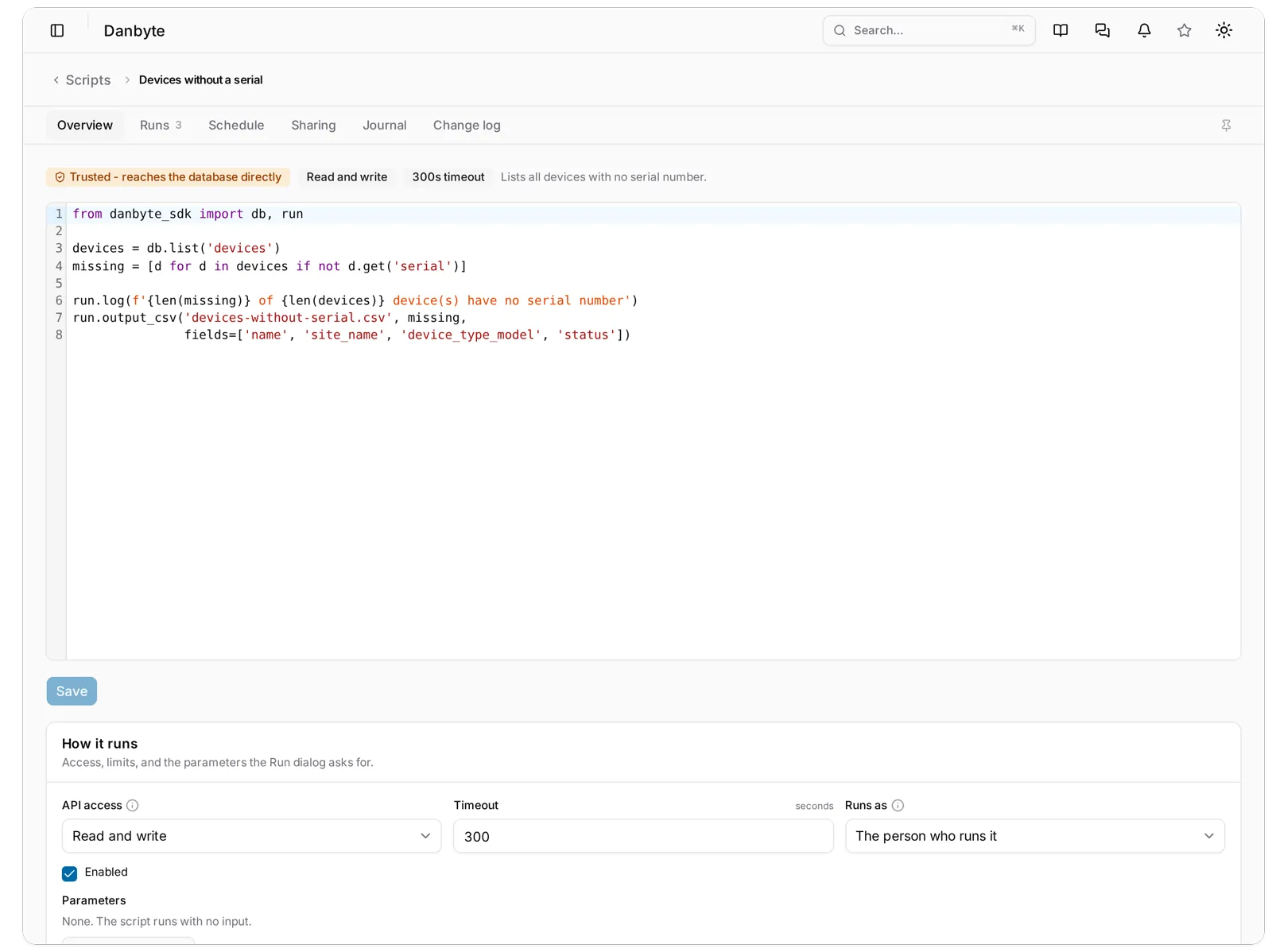The height and width of the screenshot is (952, 1272).
Task: Click the pin icon beside the tabs
Action: [x=1226, y=126]
